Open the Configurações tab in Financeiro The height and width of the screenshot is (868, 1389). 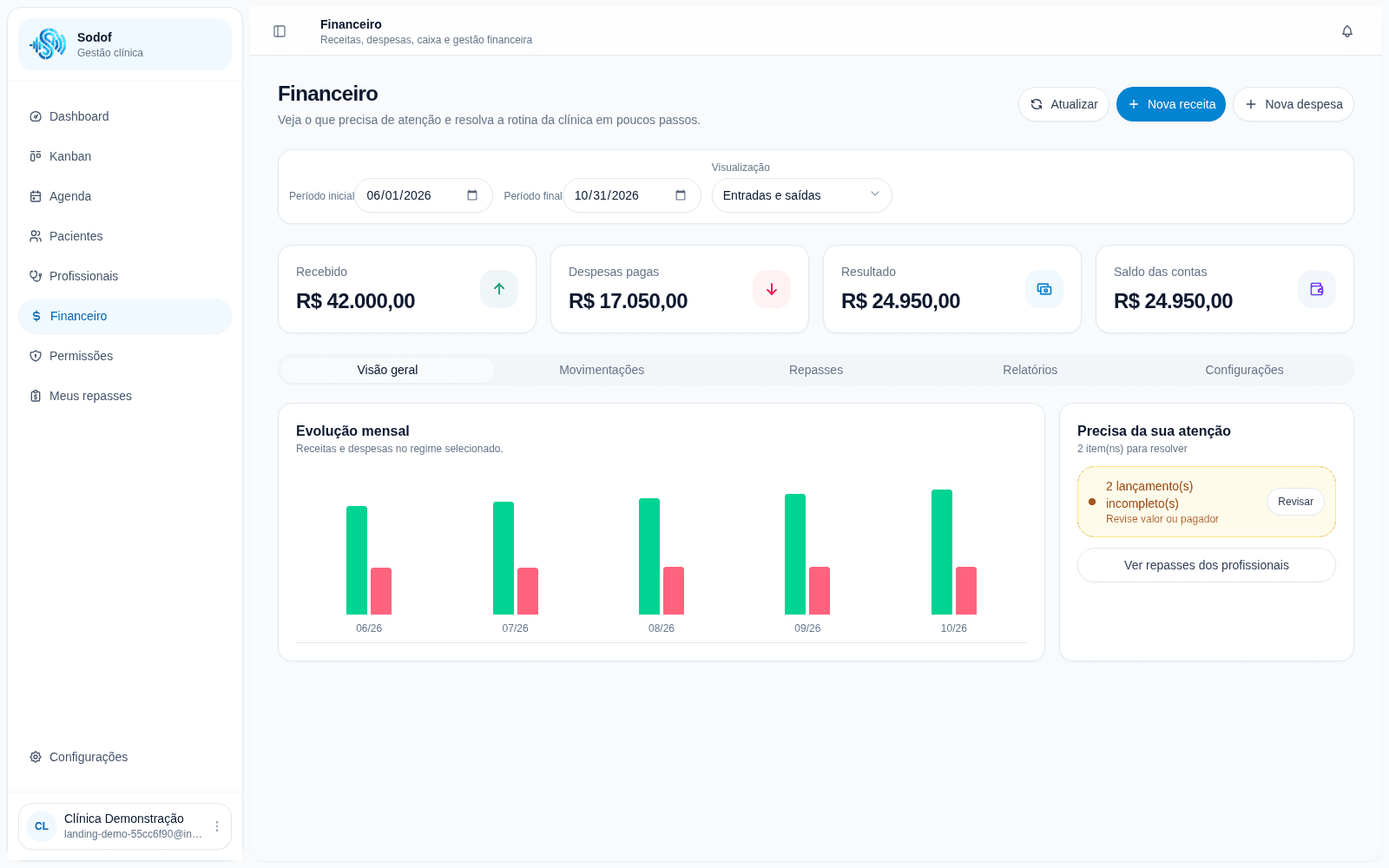click(x=1244, y=370)
